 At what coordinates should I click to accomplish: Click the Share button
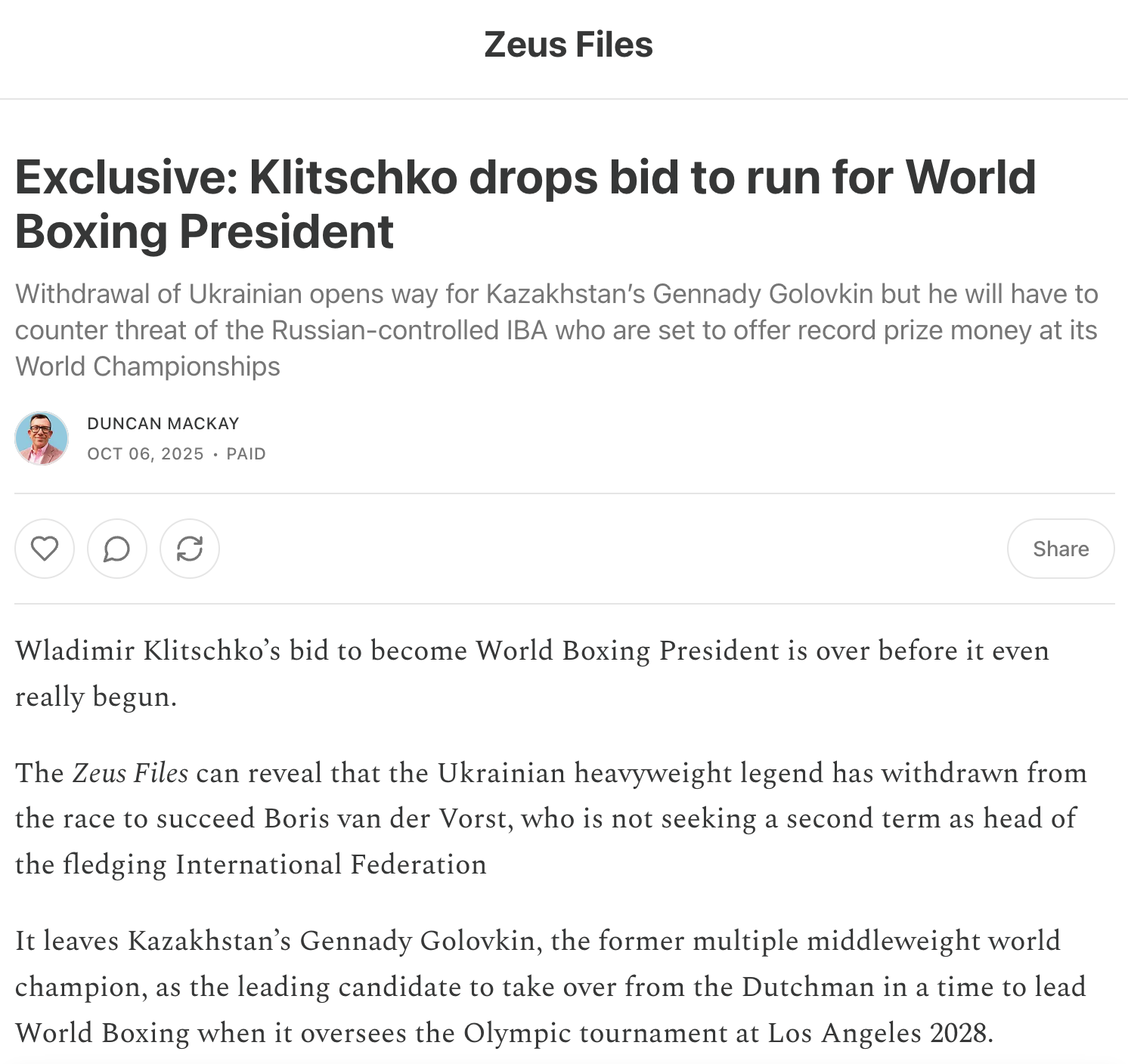(x=1060, y=549)
